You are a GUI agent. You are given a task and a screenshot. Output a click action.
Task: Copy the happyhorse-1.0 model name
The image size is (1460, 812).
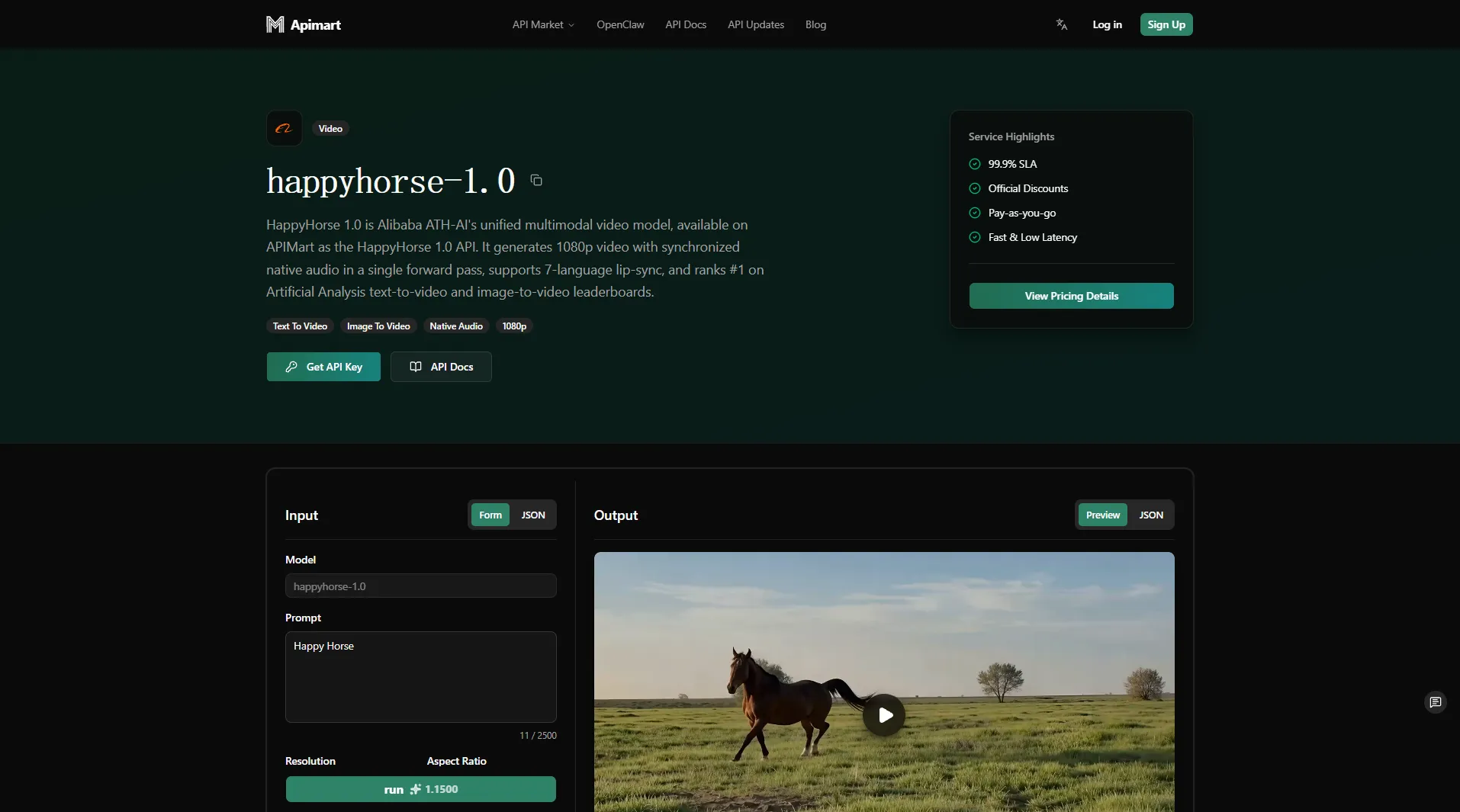[536, 181]
